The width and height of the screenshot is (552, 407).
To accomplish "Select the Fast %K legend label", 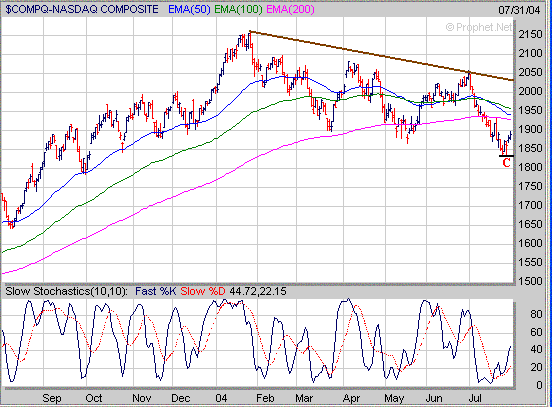I will 156,292.
